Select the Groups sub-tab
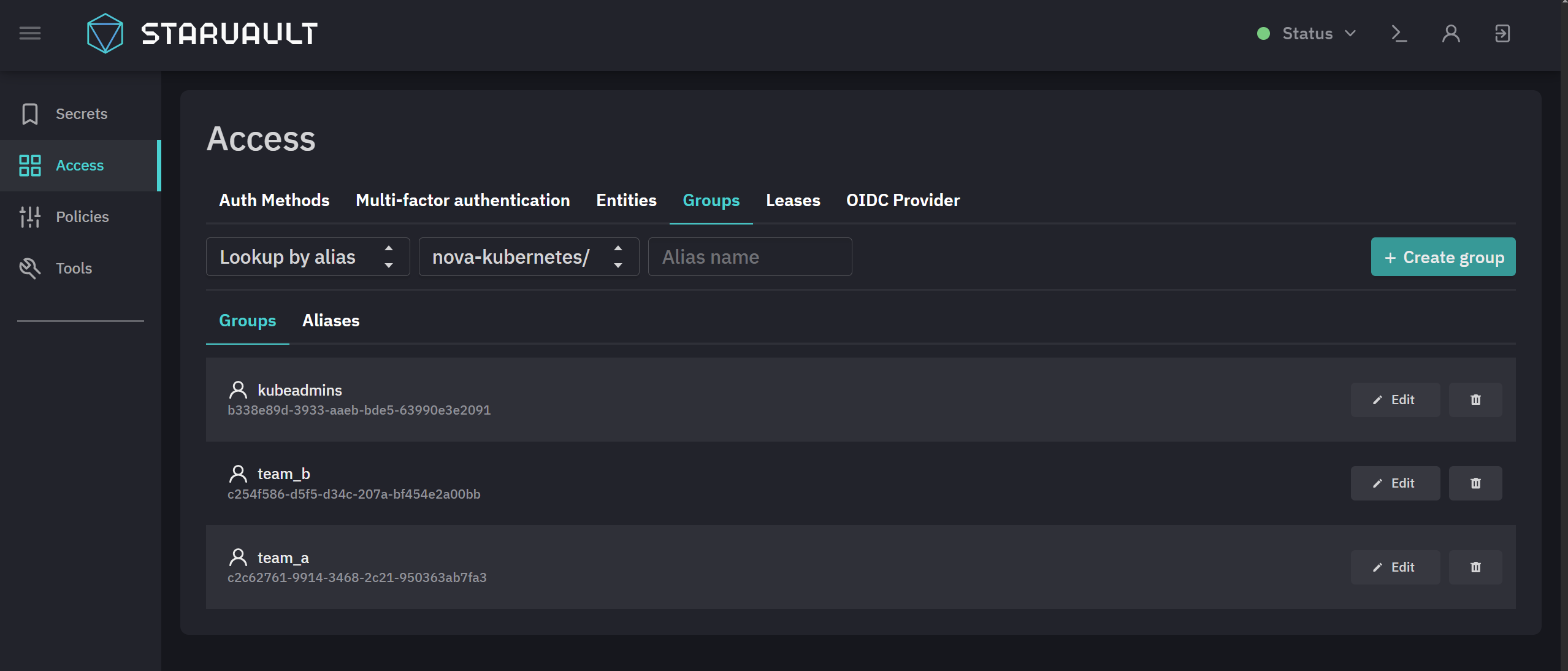The height and width of the screenshot is (671, 1568). (248, 321)
